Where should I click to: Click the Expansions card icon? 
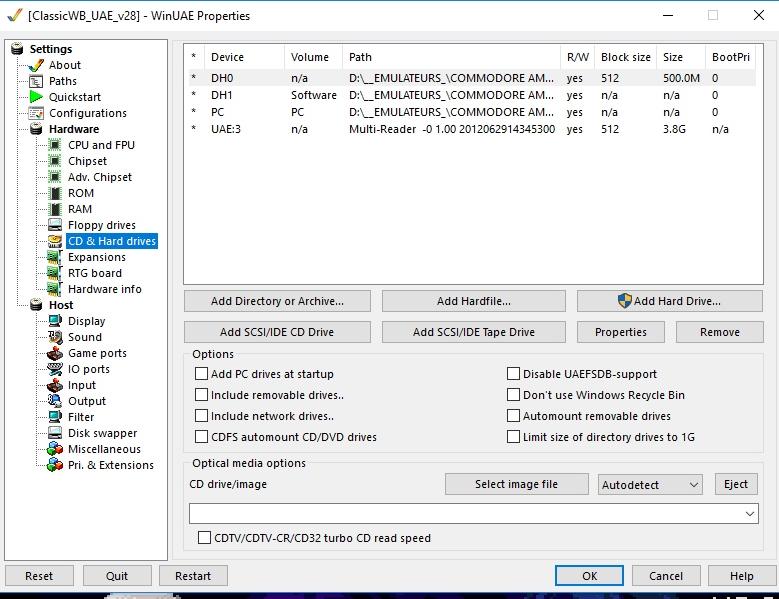coord(54,257)
